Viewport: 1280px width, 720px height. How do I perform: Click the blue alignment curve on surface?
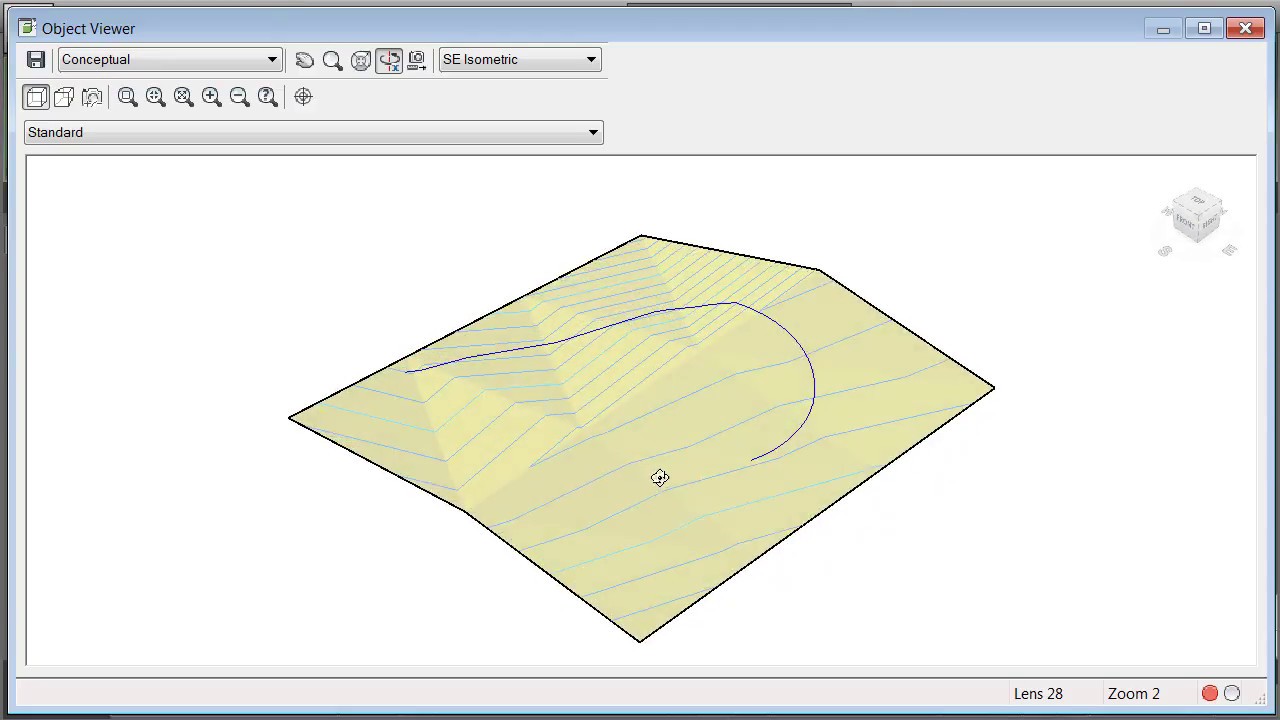click(813, 385)
